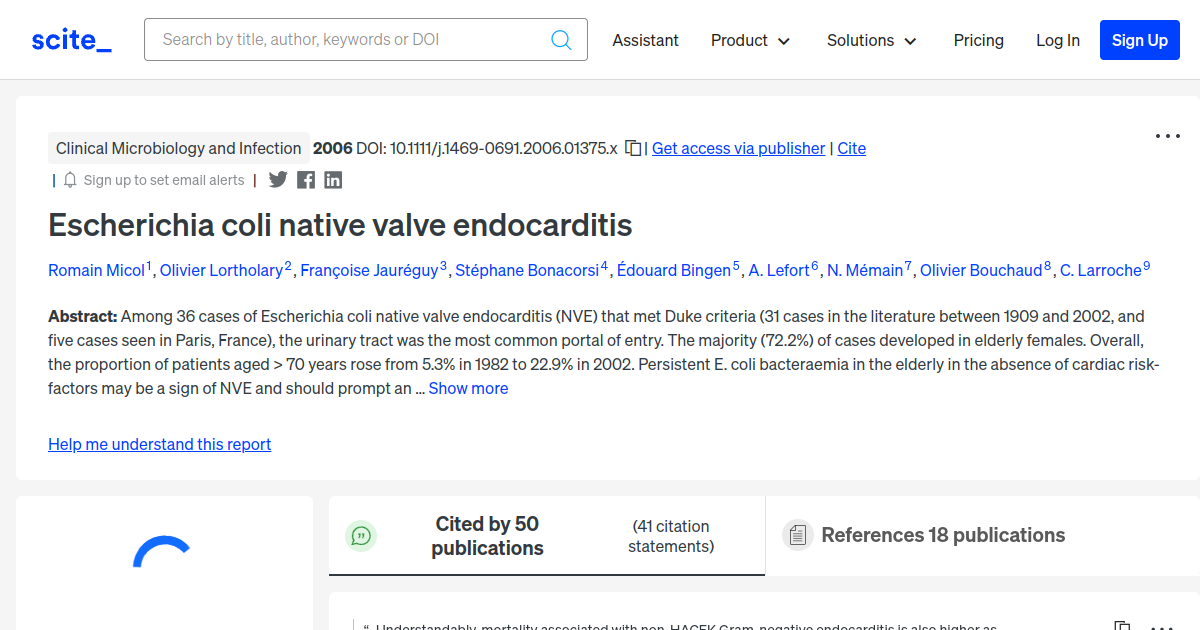Share the report on LinkedIn
Image resolution: width=1200 pixels, height=630 pixels.
click(x=333, y=180)
